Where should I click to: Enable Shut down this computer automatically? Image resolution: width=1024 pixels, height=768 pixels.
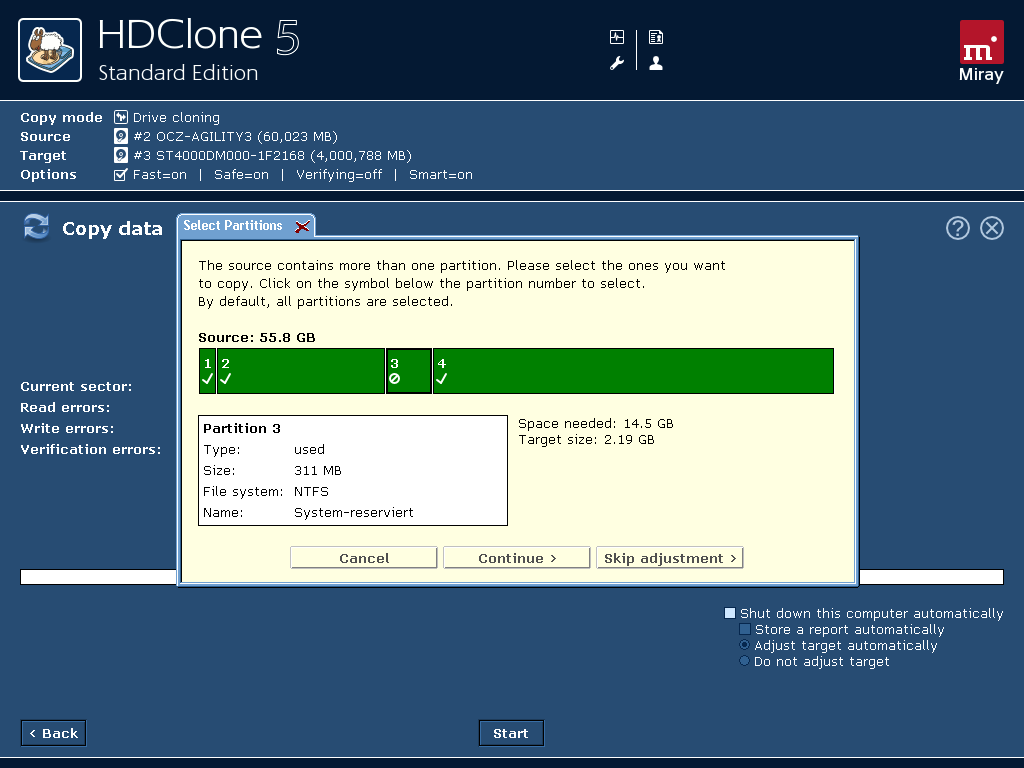[x=730, y=613]
